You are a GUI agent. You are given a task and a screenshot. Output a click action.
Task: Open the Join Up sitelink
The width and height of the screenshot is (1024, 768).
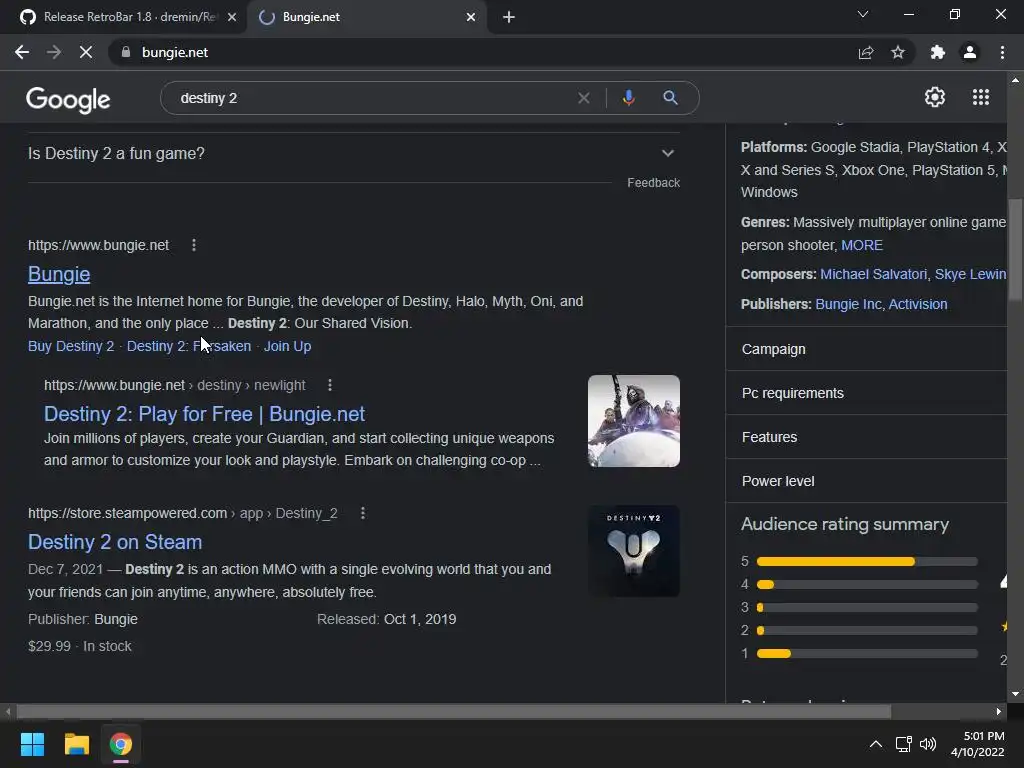[x=287, y=346]
